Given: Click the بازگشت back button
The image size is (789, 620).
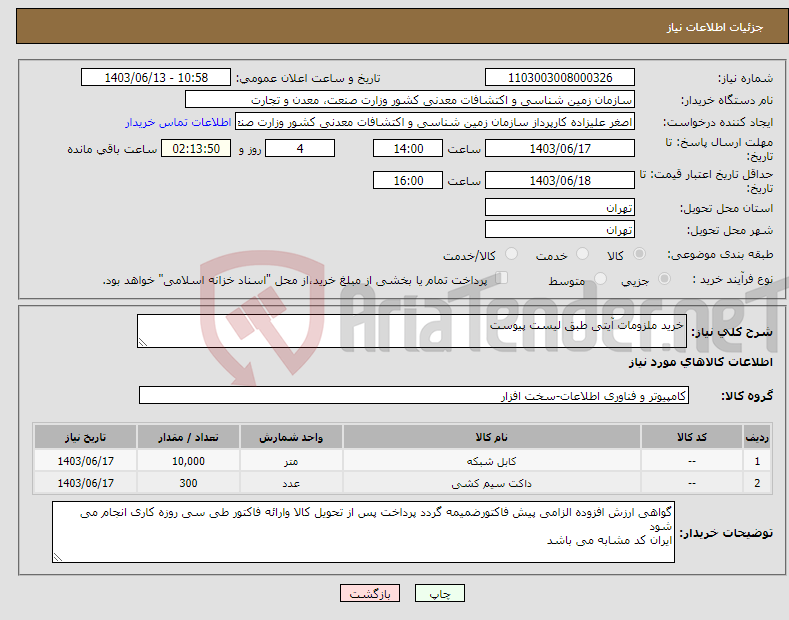Looking at the screenshot, I should (370, 593).
